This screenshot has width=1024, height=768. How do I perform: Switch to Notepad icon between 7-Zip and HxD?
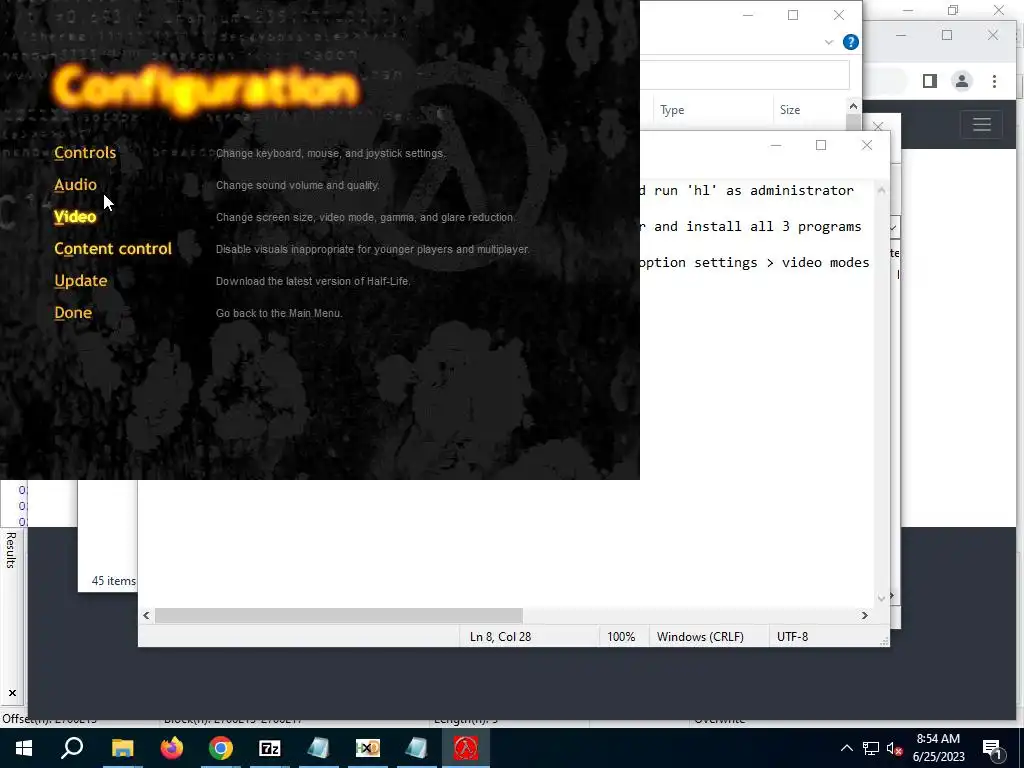[x=319, y=748]
